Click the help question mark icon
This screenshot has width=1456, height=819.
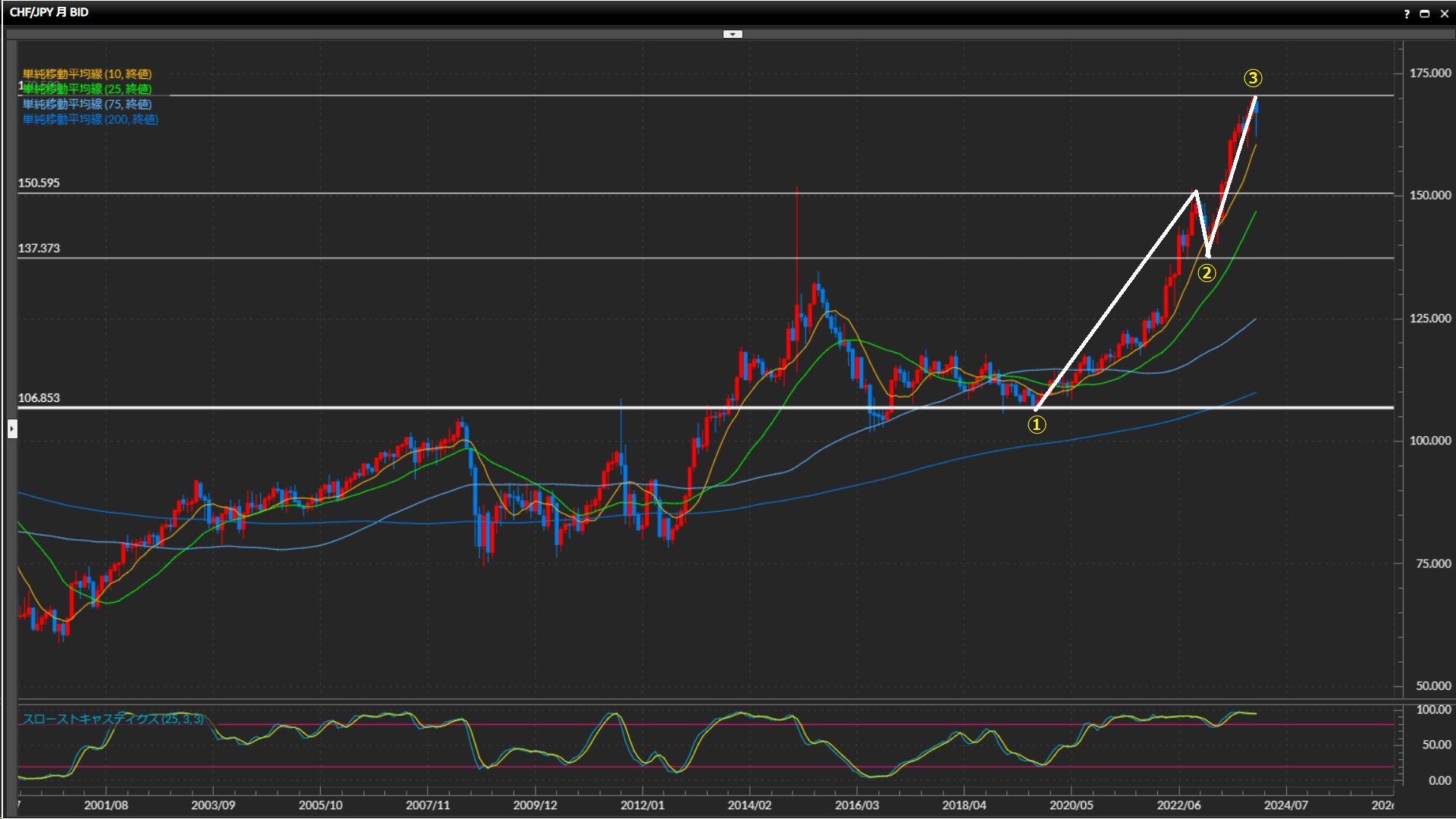(1407, 14)
